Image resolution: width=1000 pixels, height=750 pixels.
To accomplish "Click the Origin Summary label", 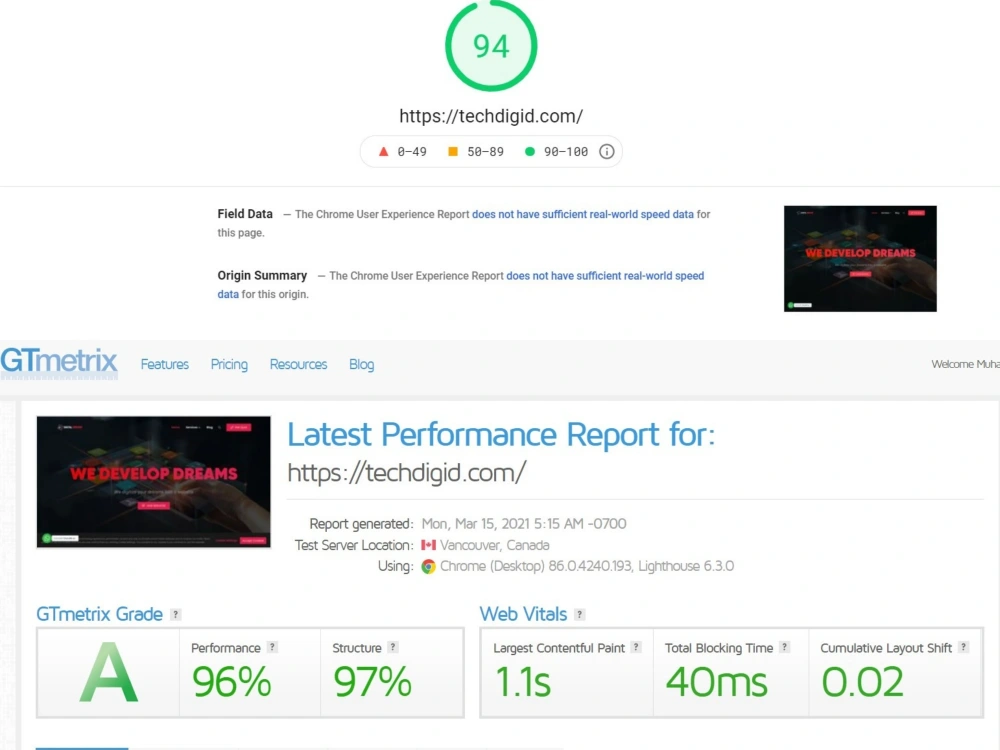I will coord(262,276).
